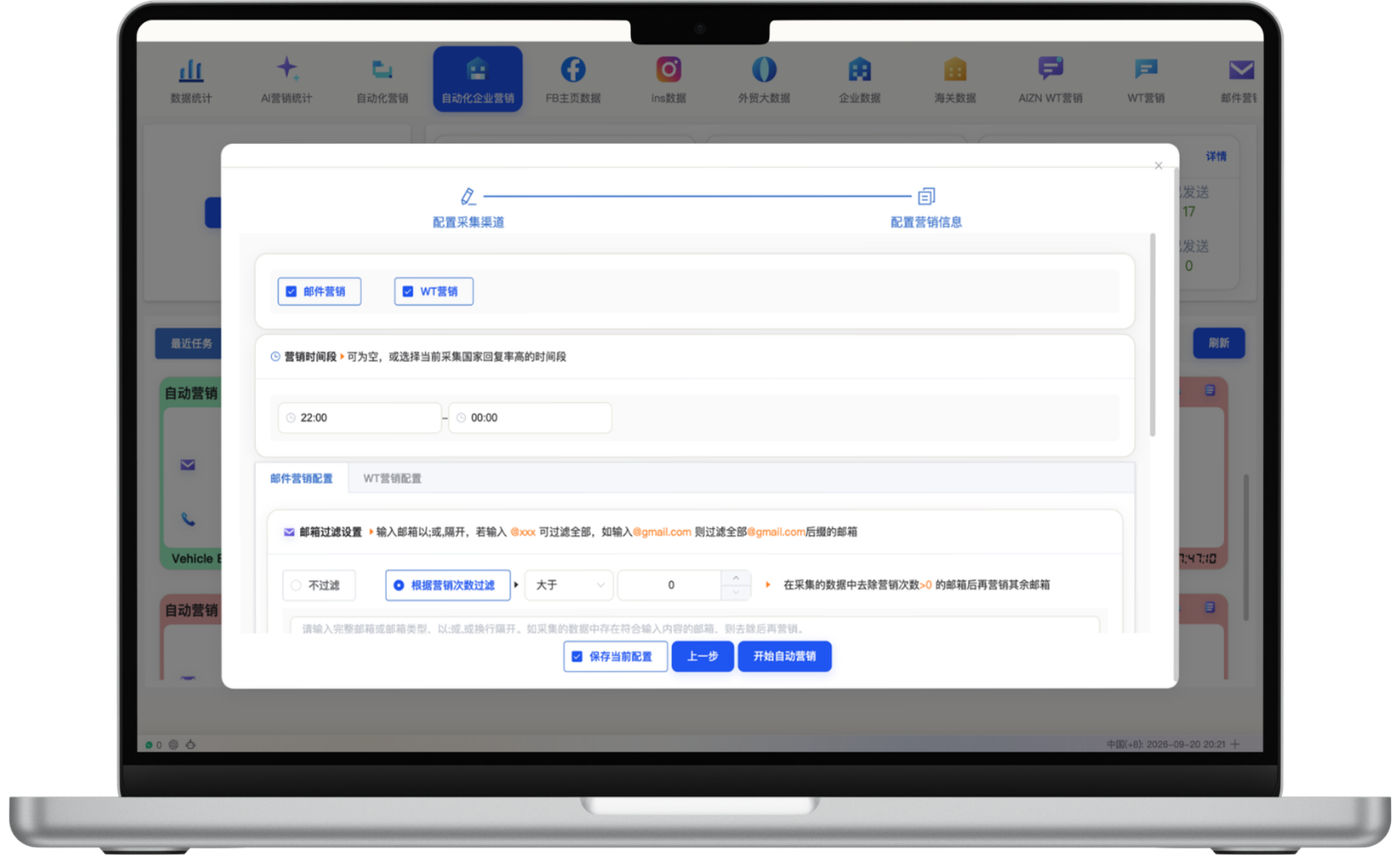
Task: Open FB主页数据 Facebook icon
Action: (x=573, y=69)
